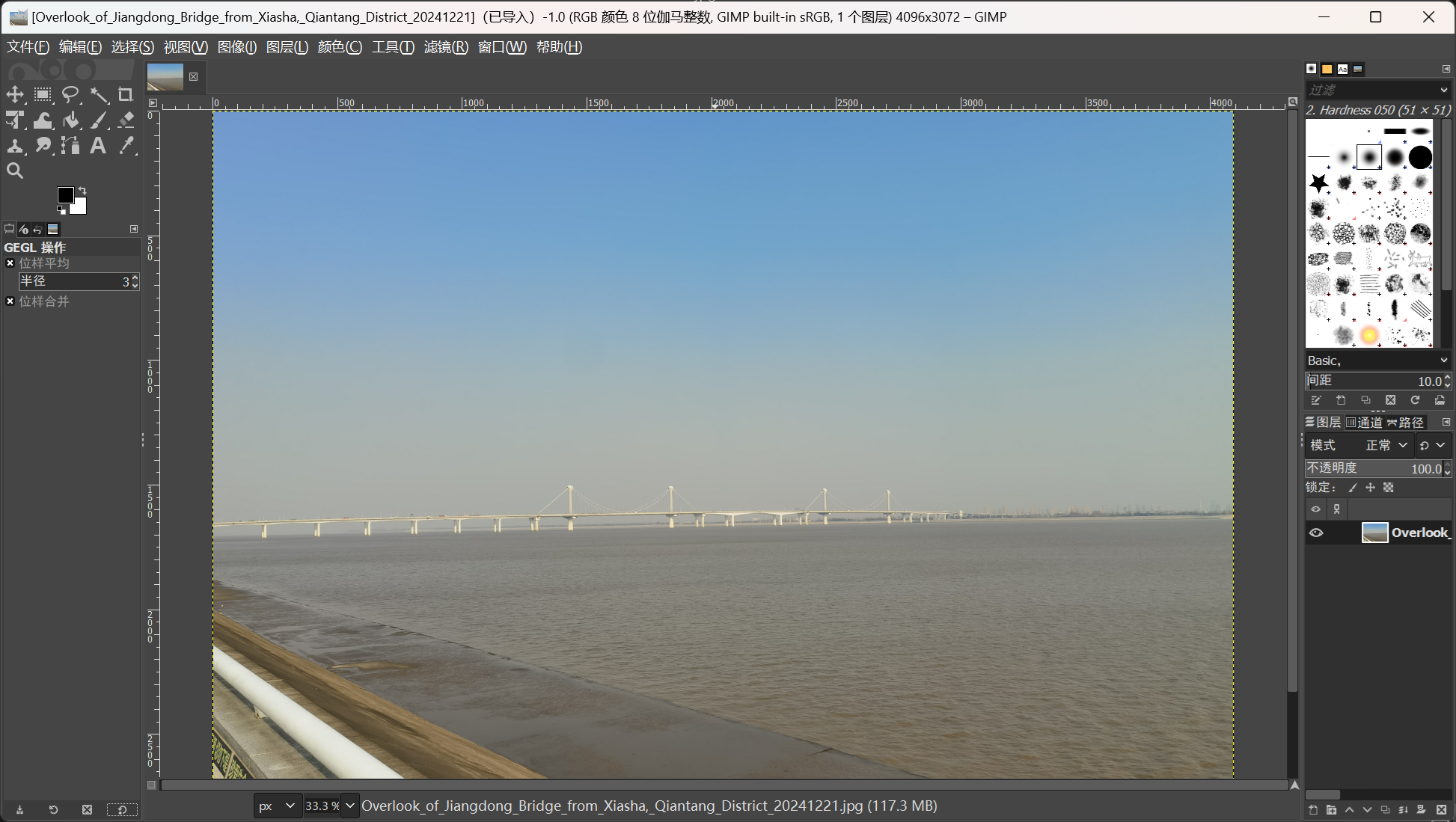Open the 文件(F) File menu
Image resolution: width=1456 pixels, height=822 pixels.
[x=28, y=47]
